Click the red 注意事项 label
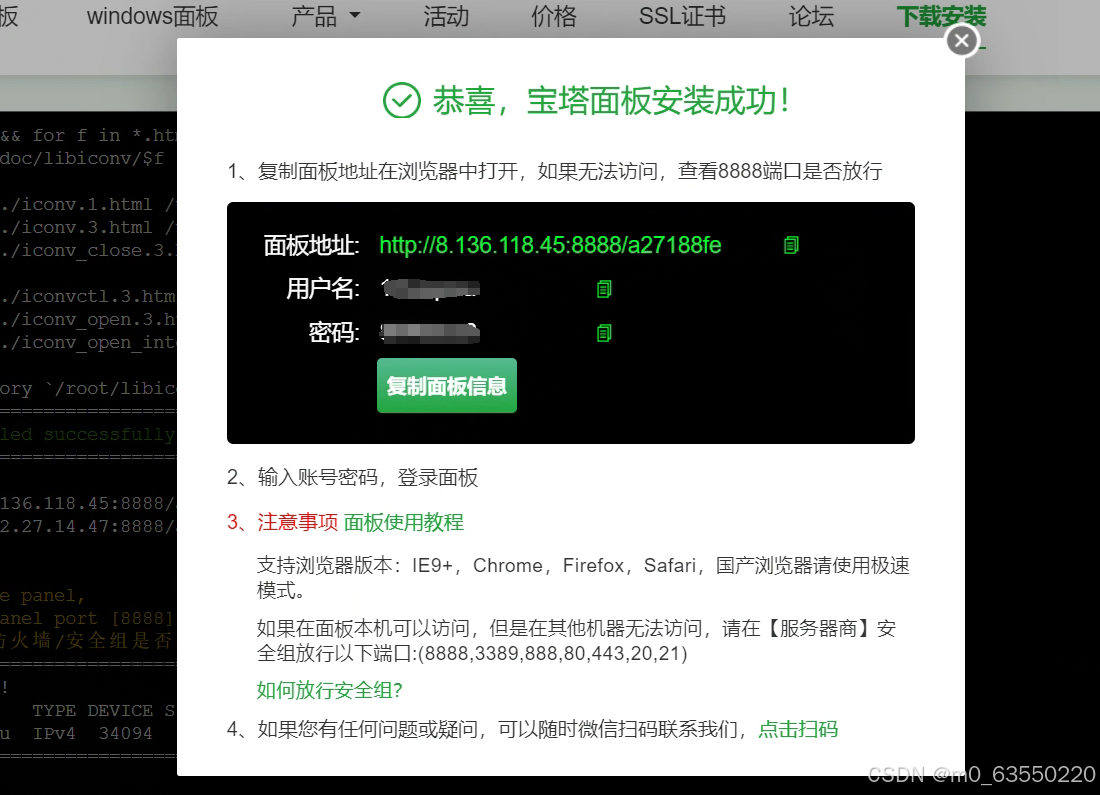The image size is (1100, 795). (x=298, y=522)
